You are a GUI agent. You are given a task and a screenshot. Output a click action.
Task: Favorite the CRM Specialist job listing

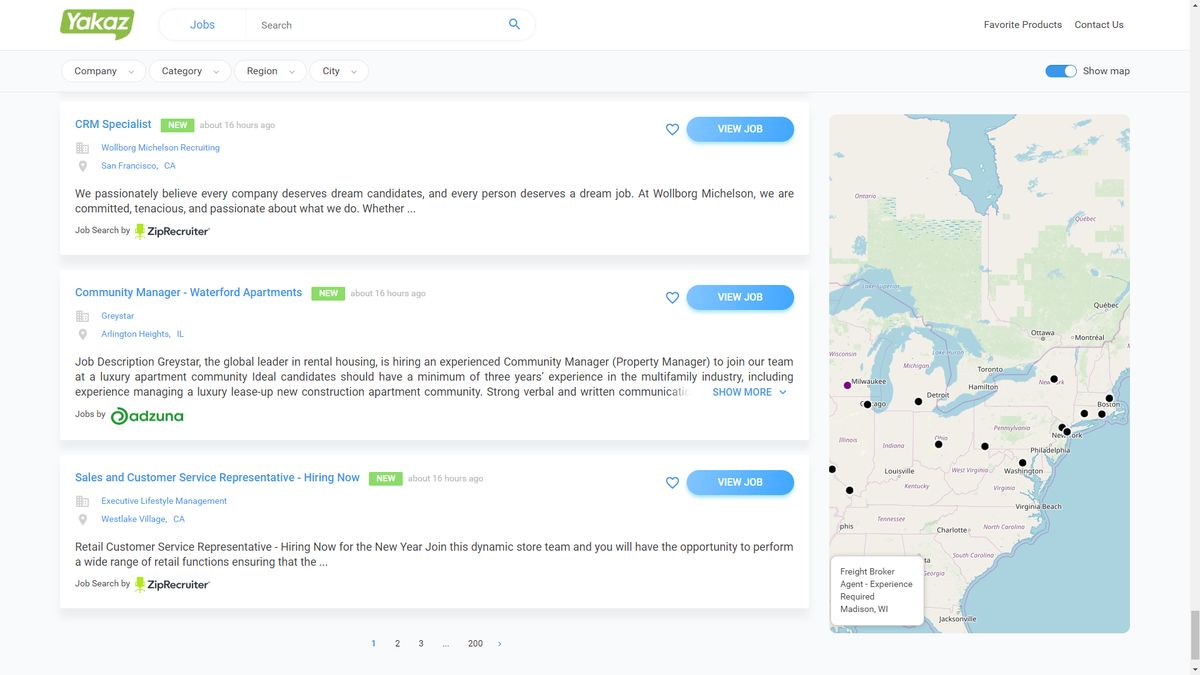pos(672,129)
